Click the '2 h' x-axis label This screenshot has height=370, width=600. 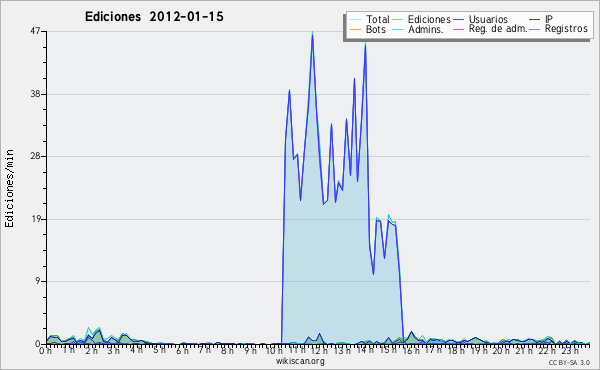click(x=91, y=350)
